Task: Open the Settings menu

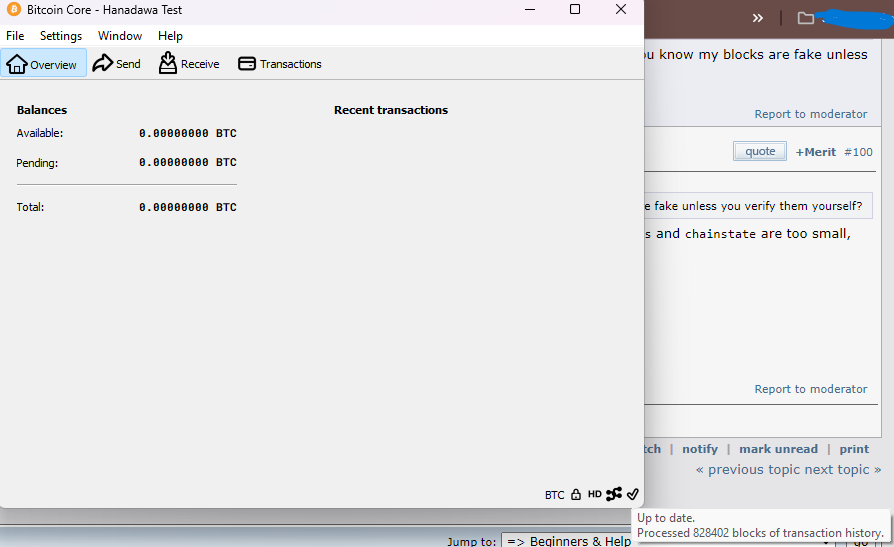Action: (x=60, y=35)
